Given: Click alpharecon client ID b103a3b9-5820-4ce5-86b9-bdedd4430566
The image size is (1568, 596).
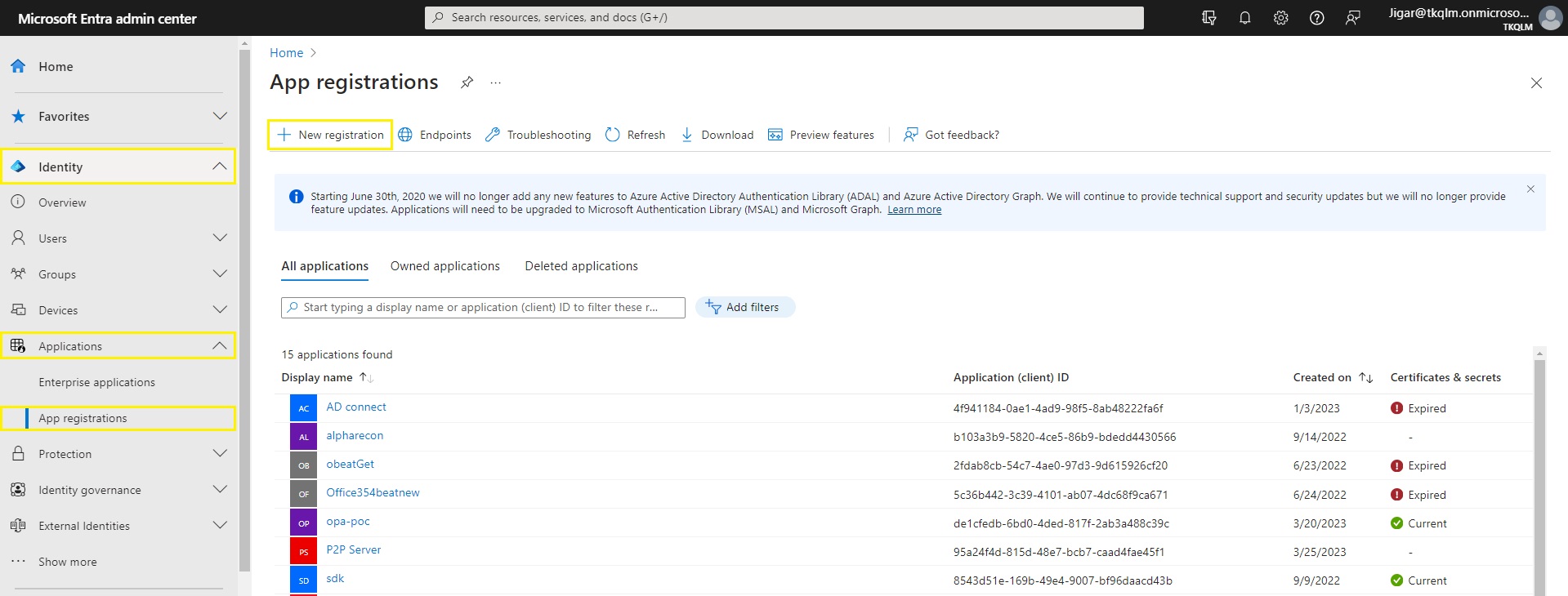Looking at the screenshot, I should click(1065, 437).
